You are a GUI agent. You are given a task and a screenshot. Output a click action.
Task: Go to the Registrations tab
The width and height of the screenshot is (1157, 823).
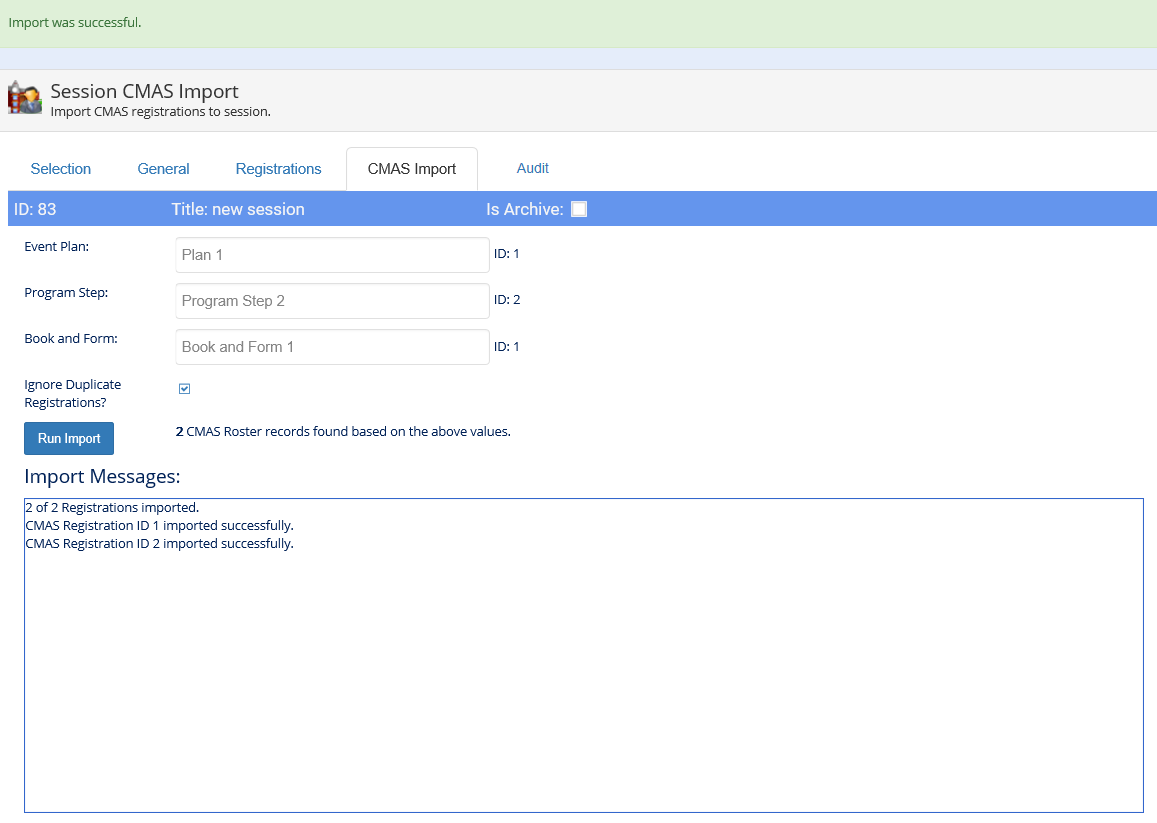click(278, 169)
